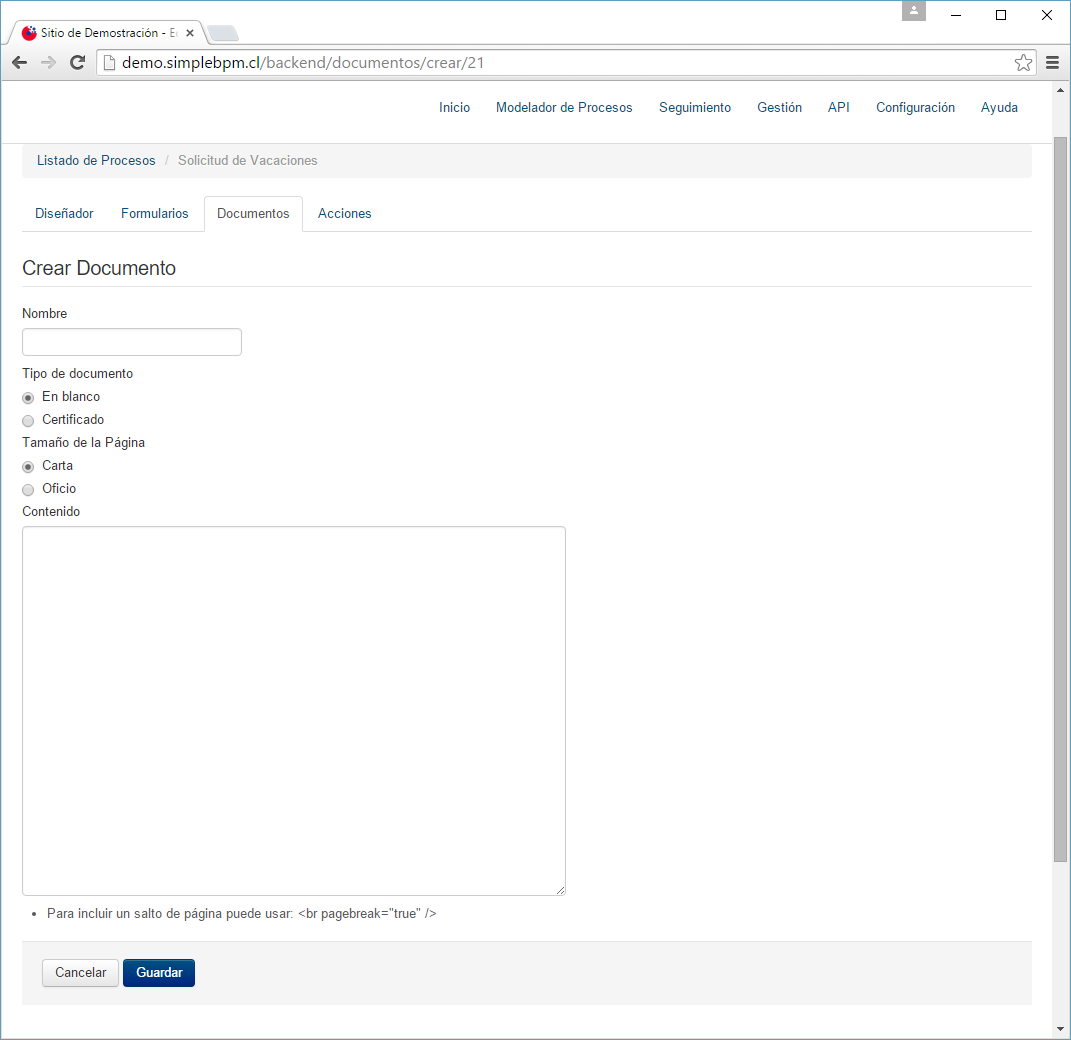The width and height of the screenshot is (1071, 1040).
Task: Click the scrollbar down arrow
Action: 1060,1029
